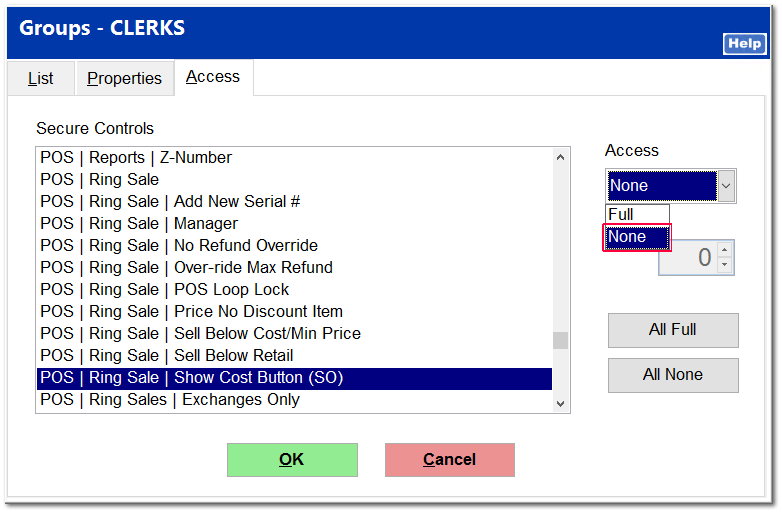782x513 pixels.
Task: Select POS | Reports | Z-Number entry
Action: (x=136, y=157)
